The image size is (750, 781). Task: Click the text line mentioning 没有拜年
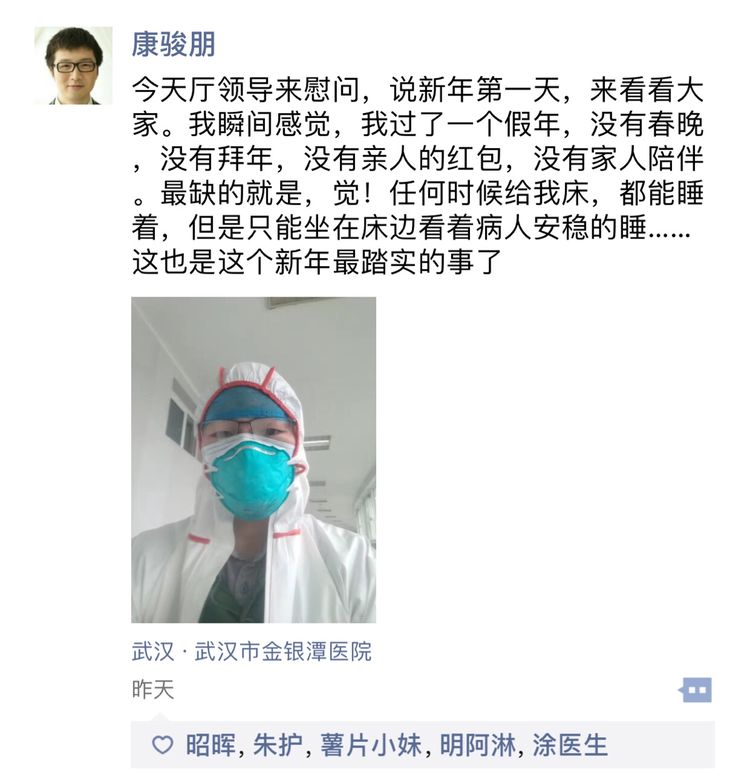(417, 159)
